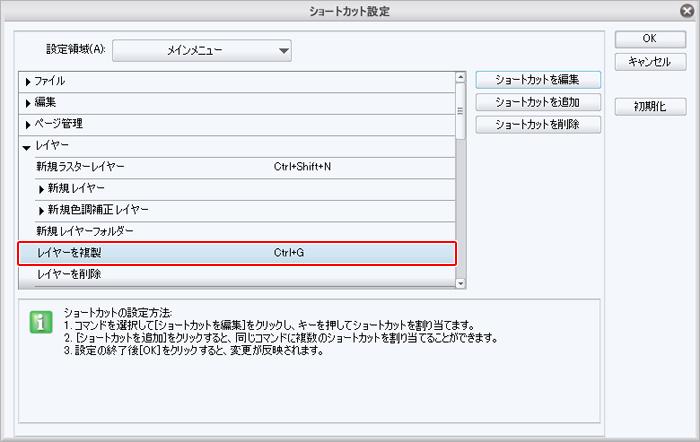Expand the ページ管理 category arrow
The width and height of the screenshot is (700, 442).
click(28, 125)
